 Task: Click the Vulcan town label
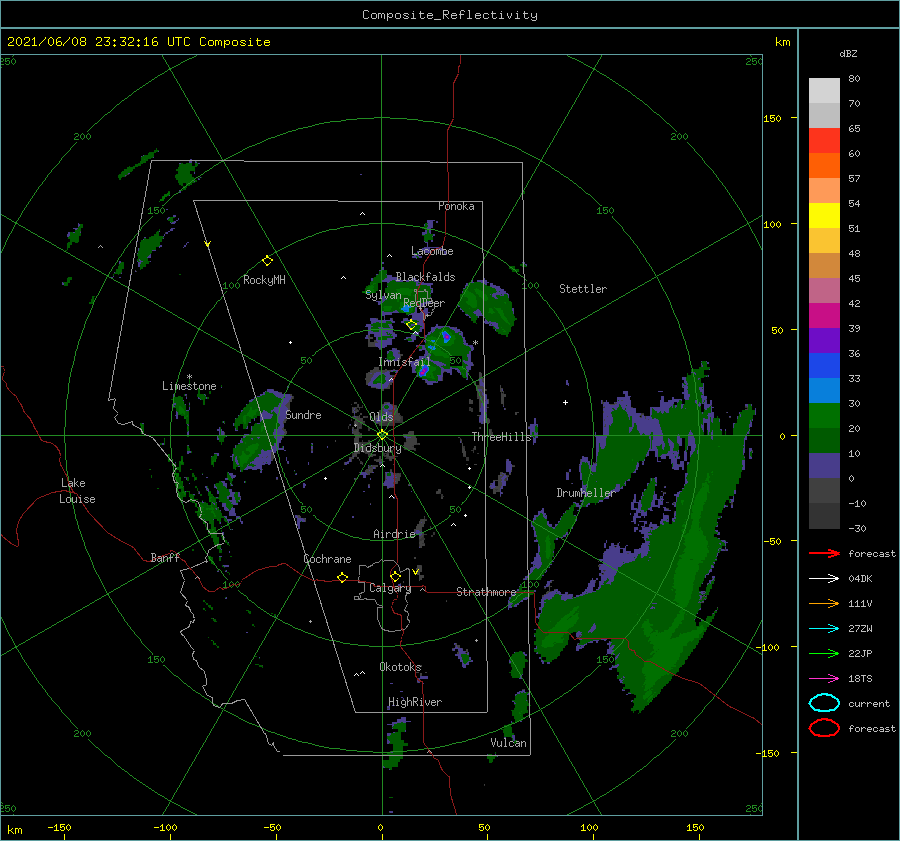click(x=508, y=743)
